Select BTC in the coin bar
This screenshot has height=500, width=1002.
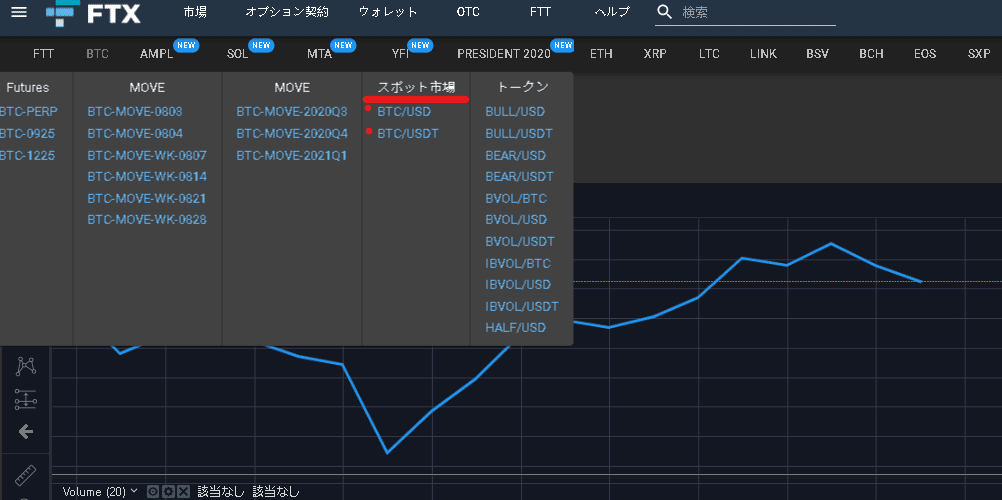(x=97, y=54)
